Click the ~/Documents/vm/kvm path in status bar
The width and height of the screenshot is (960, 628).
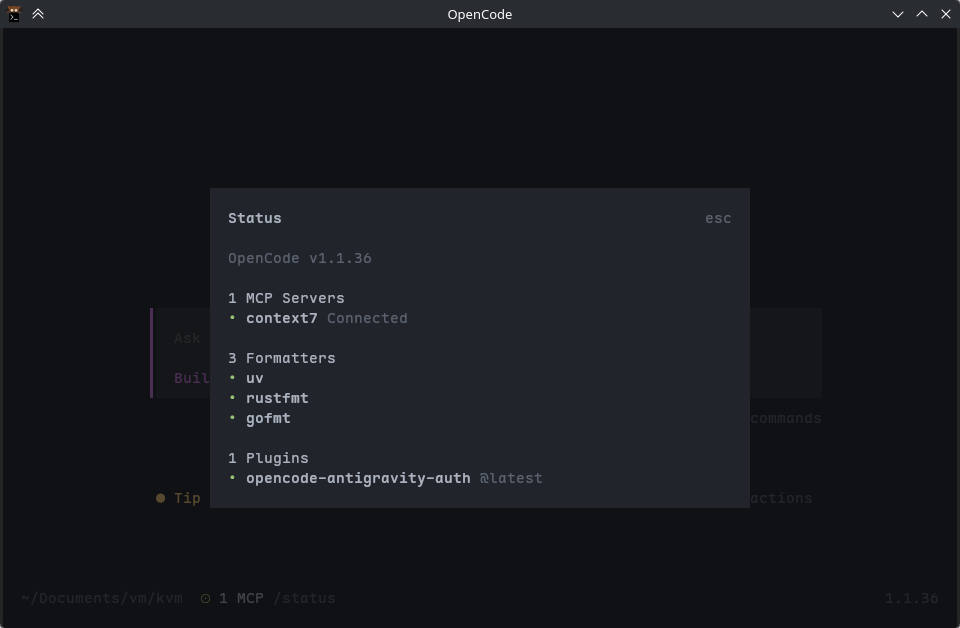coord(102,598)
